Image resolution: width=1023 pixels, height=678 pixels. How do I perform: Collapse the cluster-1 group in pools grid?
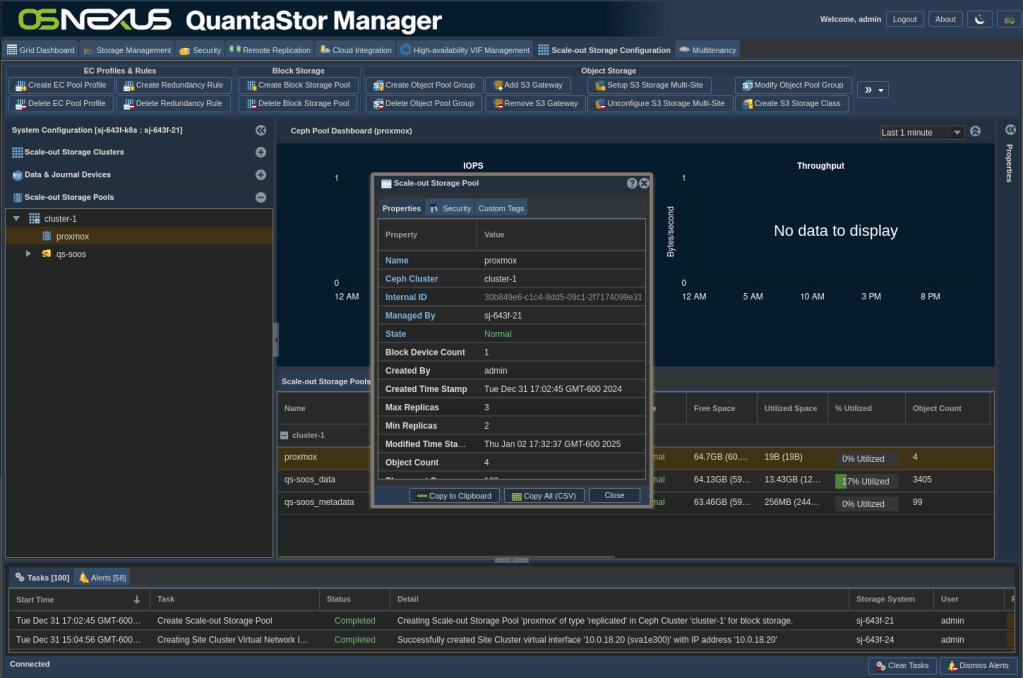pos(284,436)
